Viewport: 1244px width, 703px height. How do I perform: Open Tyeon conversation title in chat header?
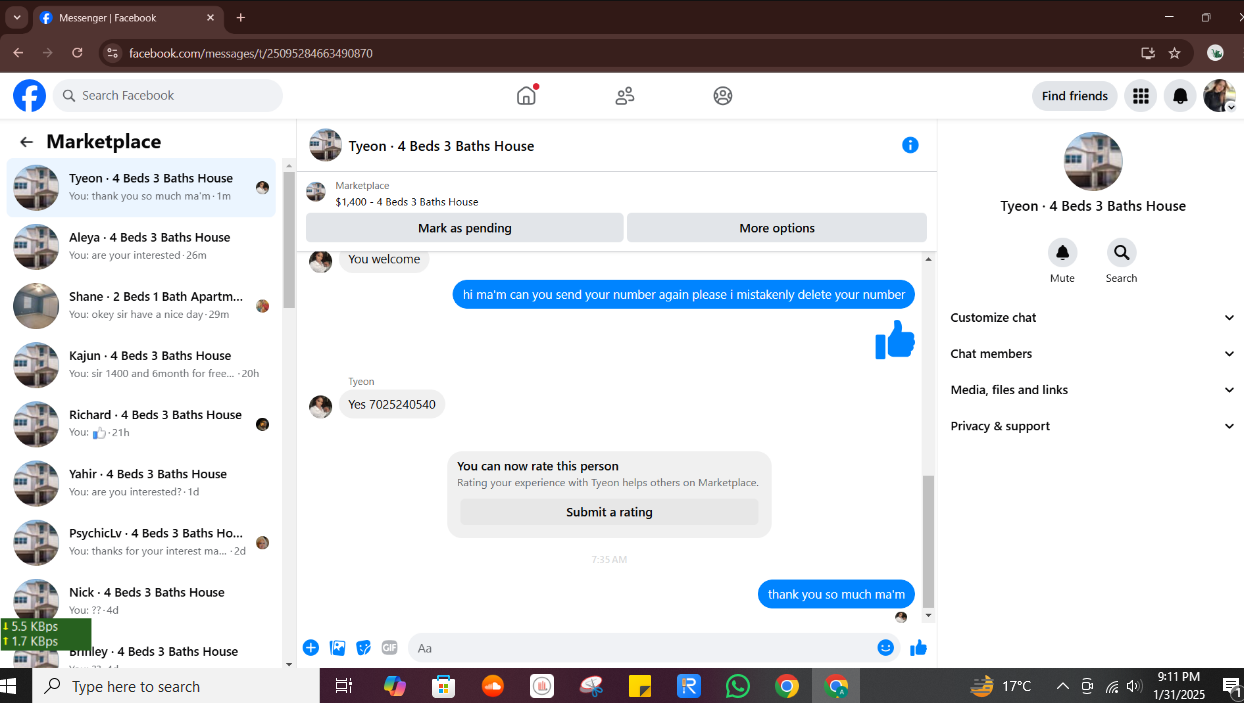tap(441, 146)
